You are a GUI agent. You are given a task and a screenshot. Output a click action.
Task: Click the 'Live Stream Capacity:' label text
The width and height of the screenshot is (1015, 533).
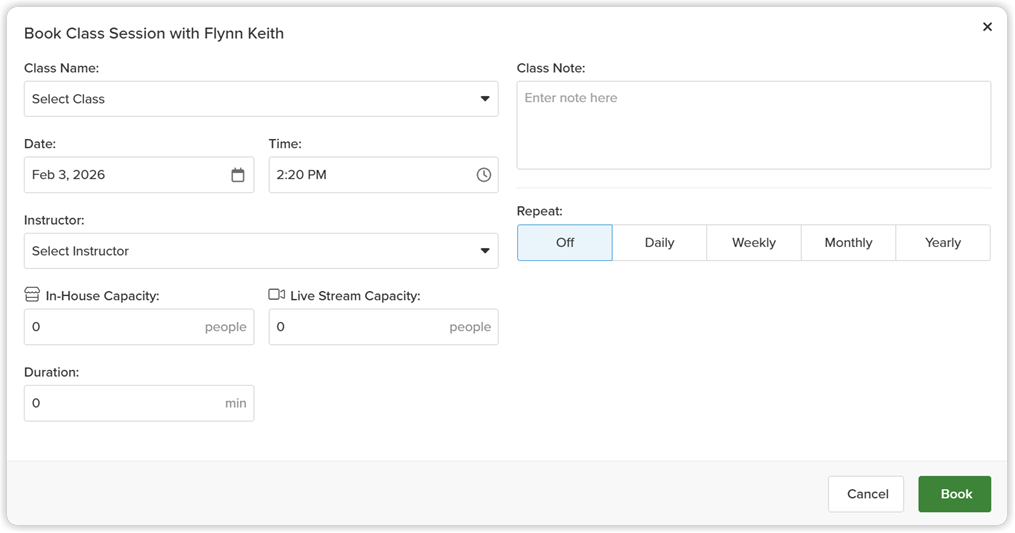tap(355, 296)
